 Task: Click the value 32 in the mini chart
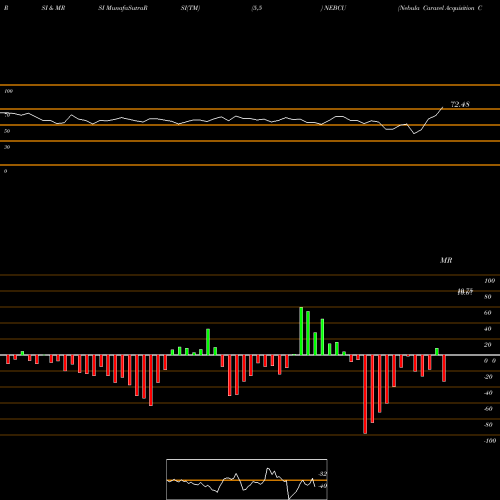click(323, 474)
